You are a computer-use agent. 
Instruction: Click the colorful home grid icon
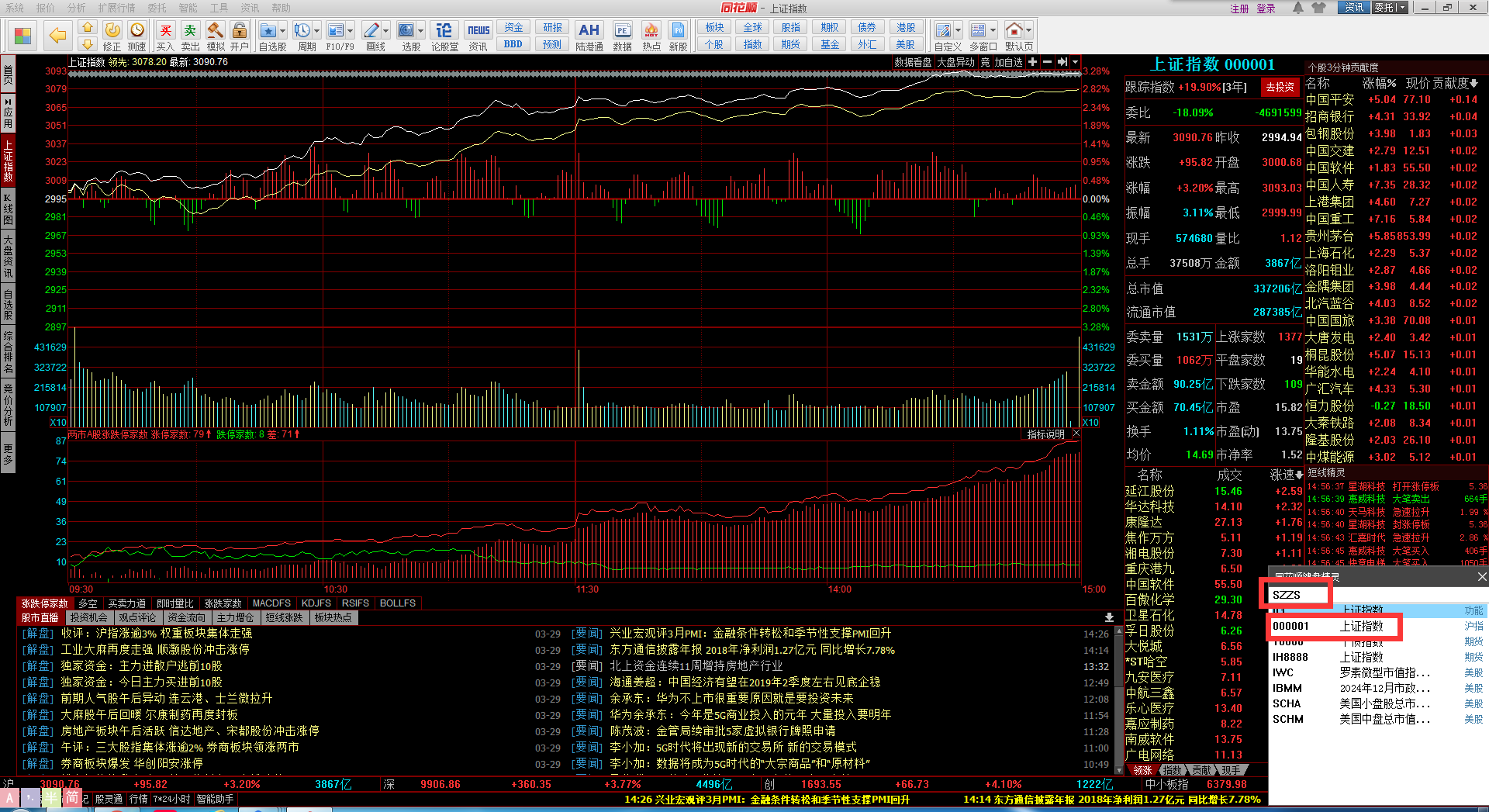click(x=23, y=36)
